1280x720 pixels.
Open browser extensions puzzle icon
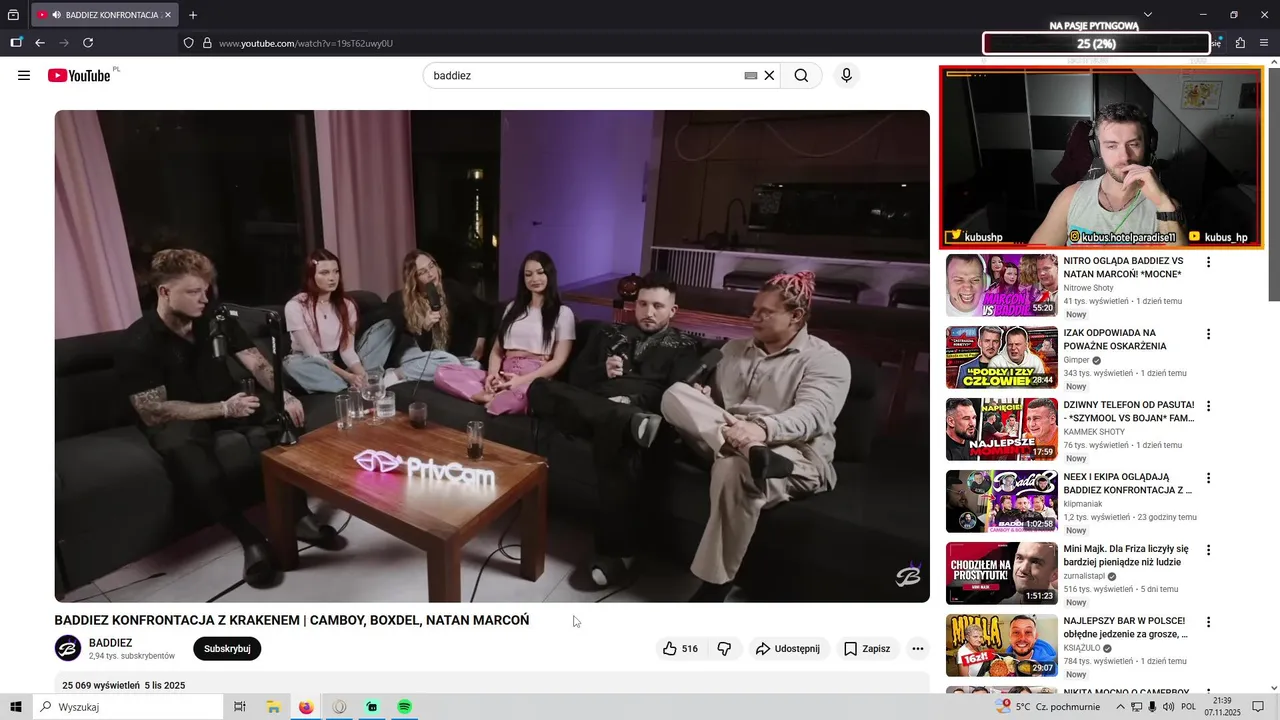click(x=1240, y=43)
